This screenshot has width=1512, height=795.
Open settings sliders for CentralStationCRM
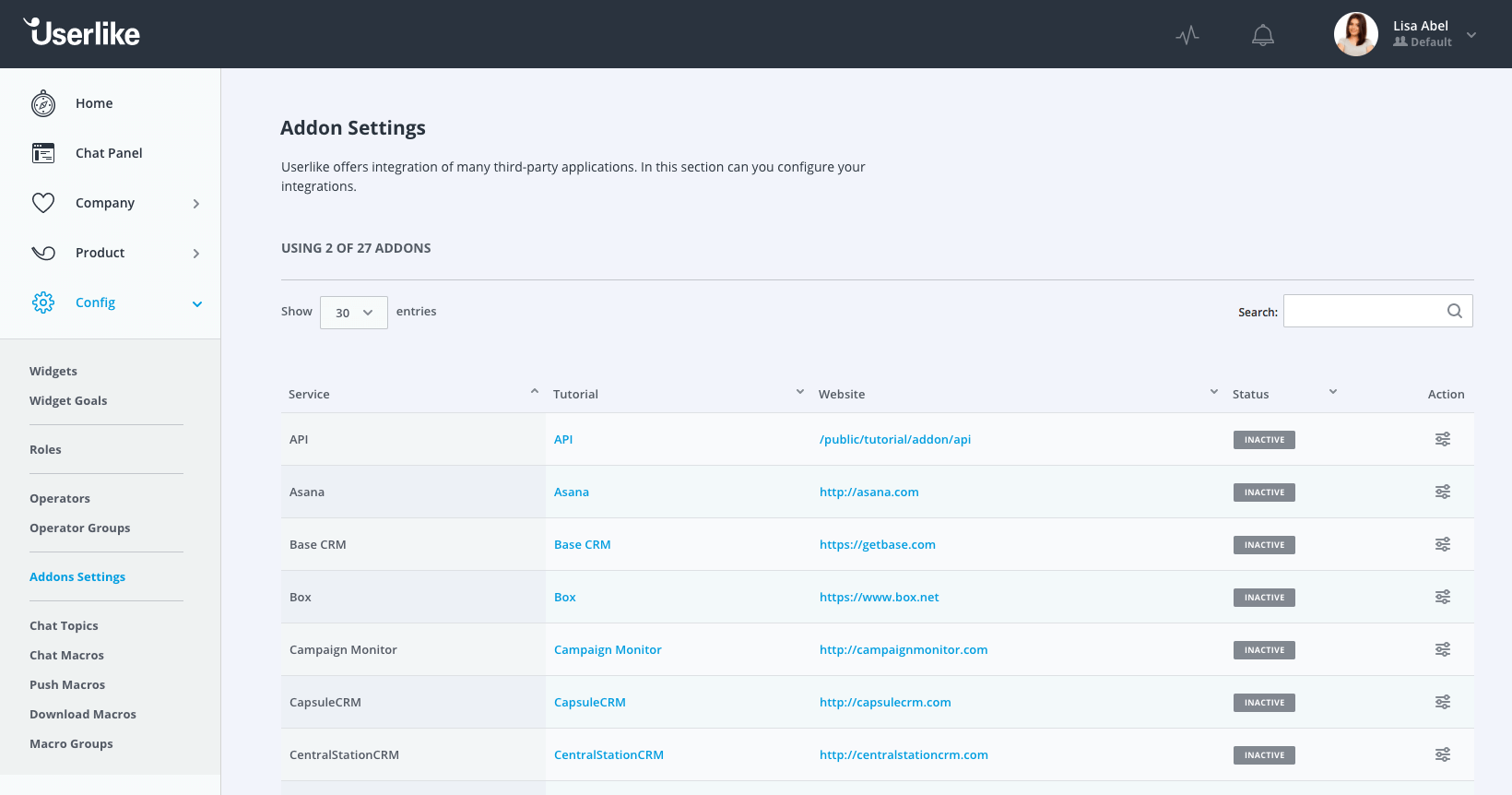[x=1443, y=754]
